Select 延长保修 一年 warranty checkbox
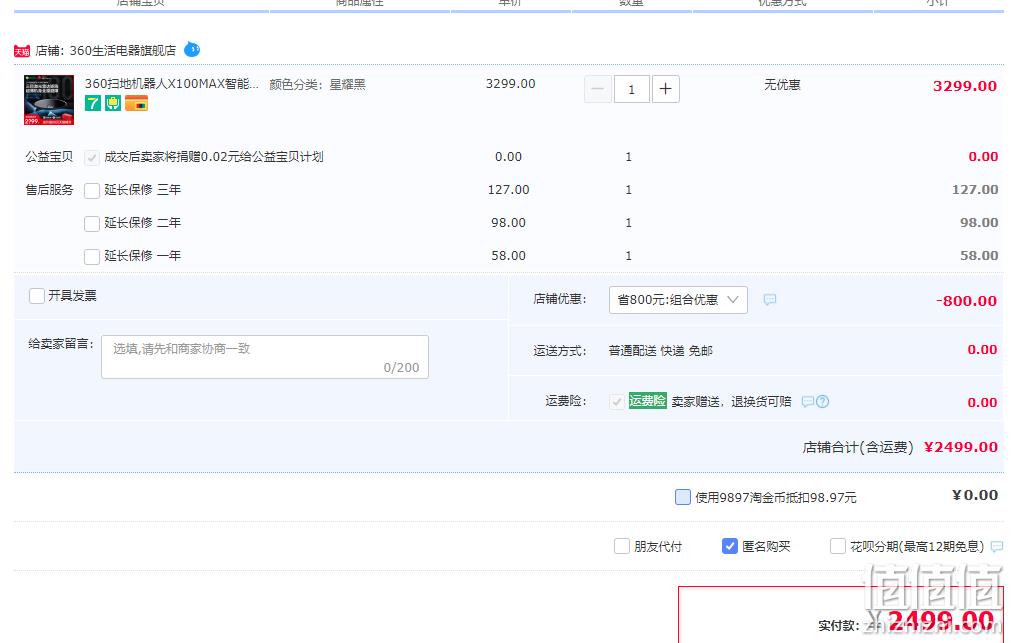The height and width of the screenshot is (643, 1012). (x=92, y=256)
